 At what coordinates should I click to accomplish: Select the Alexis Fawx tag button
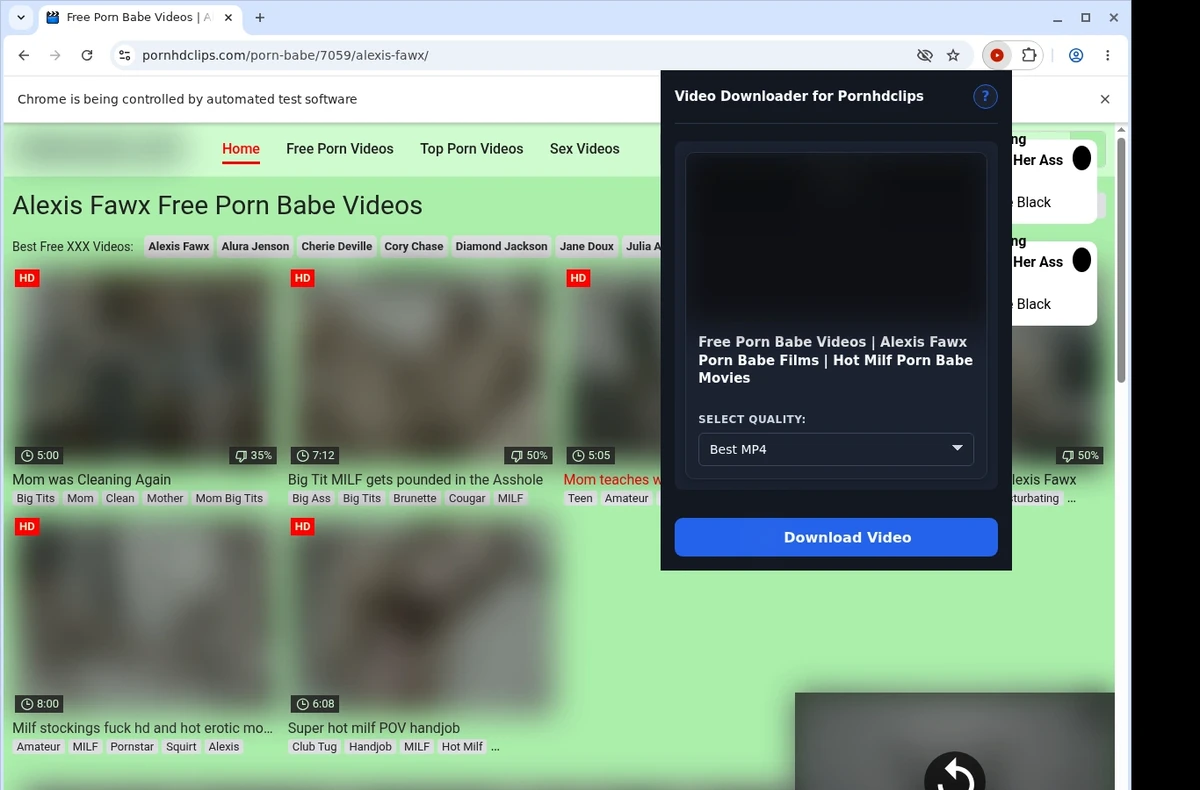[x=179, y=246]
